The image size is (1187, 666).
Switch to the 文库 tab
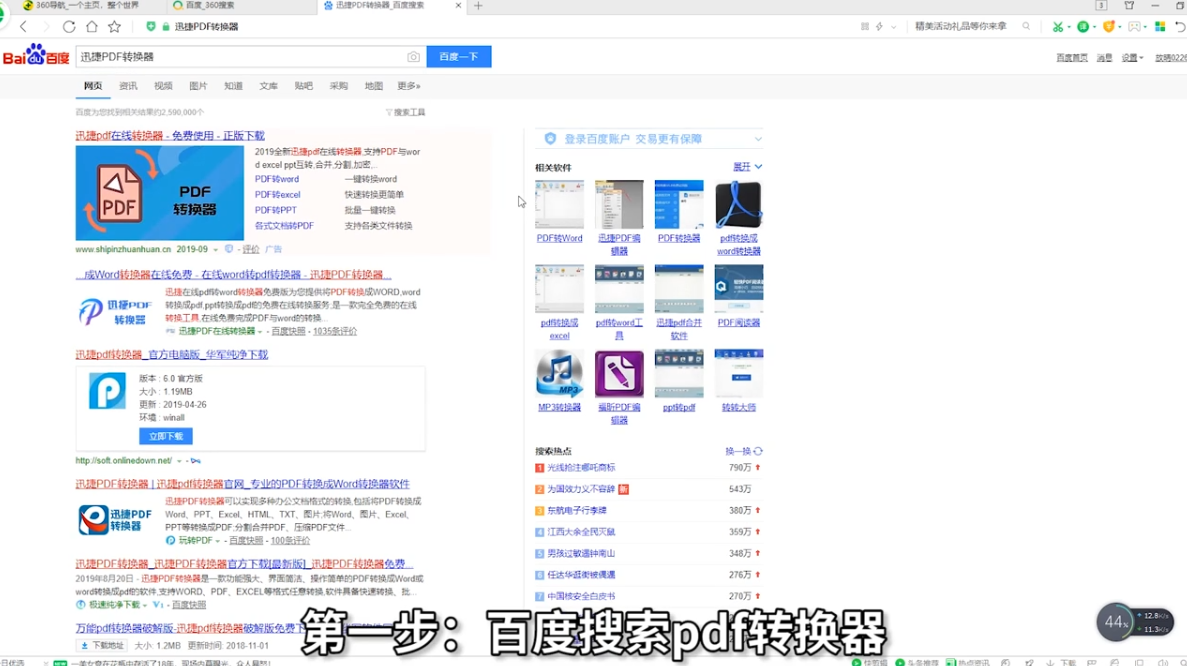269,86
